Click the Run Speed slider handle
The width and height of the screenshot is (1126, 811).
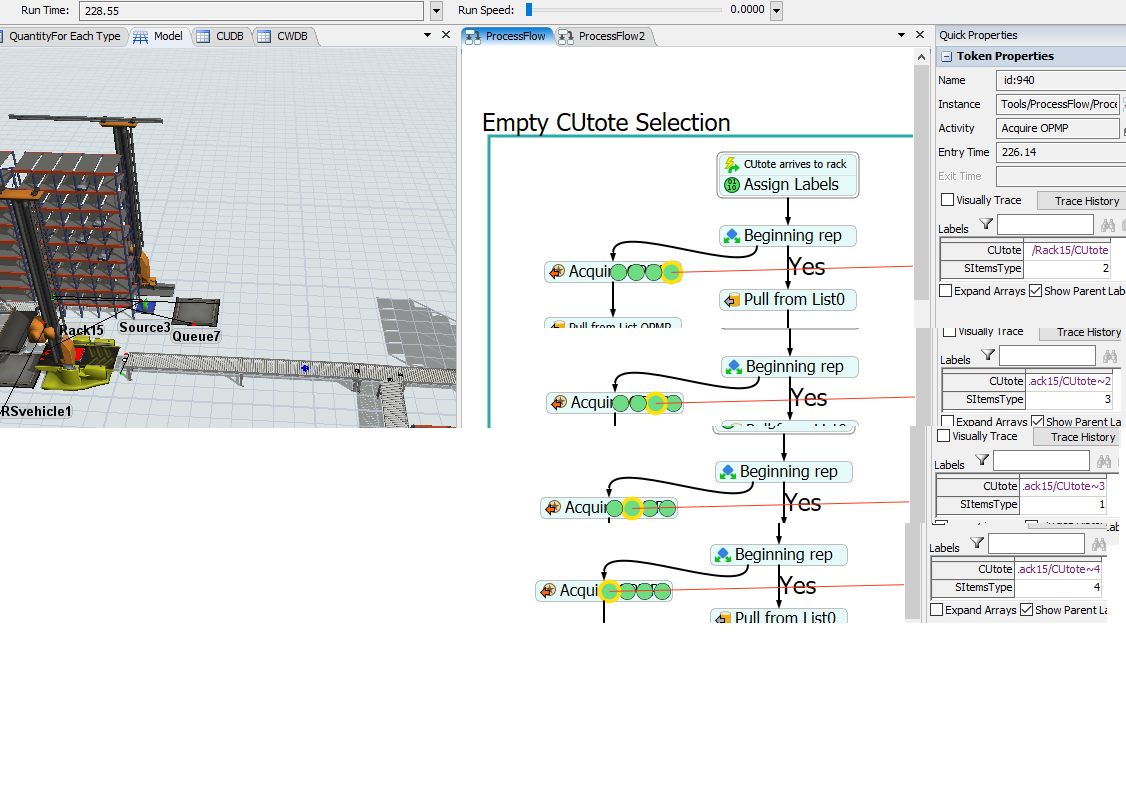tap(529, 10)
